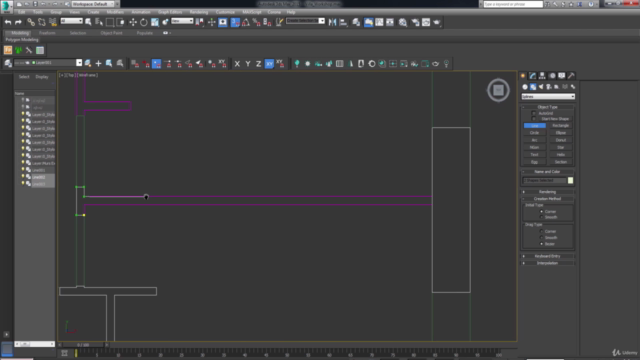The width and height of the screenshot is (640, 360).
Task: Click the Mirror tool icon
Action: (333, 22)
